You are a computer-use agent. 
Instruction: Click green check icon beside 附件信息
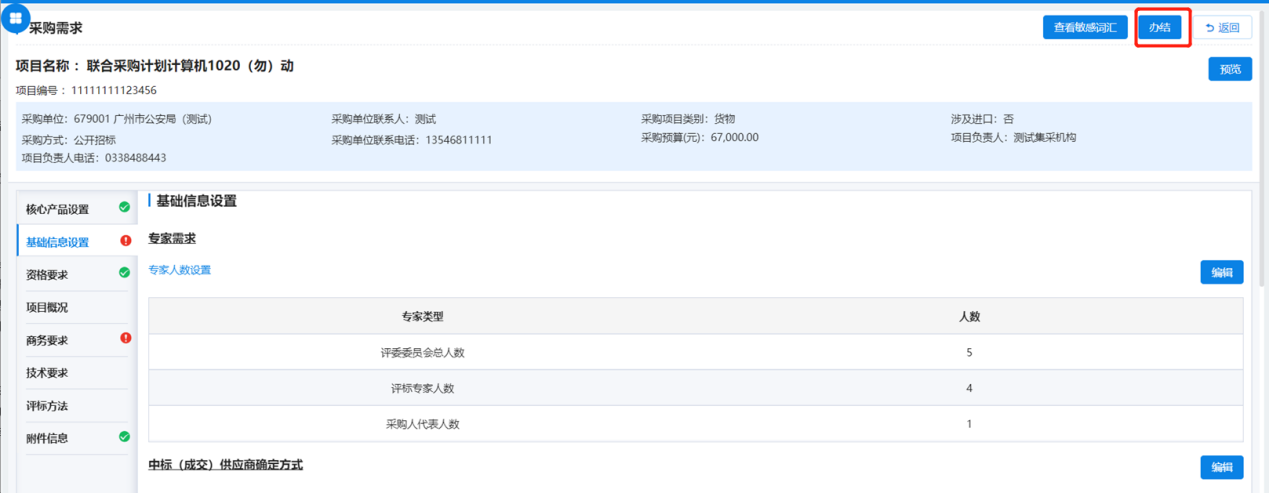click(x=124, y=437)
